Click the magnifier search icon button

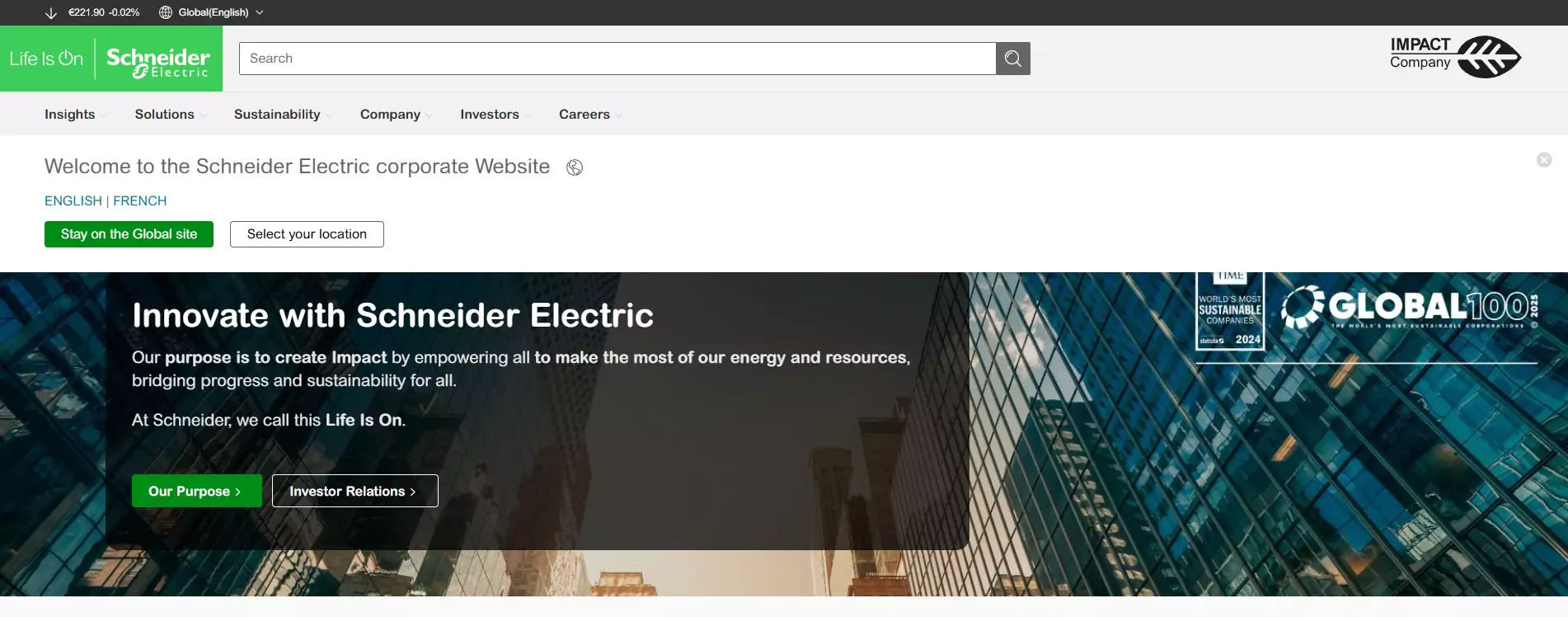pyautogui.click(x=1012, y=59)
